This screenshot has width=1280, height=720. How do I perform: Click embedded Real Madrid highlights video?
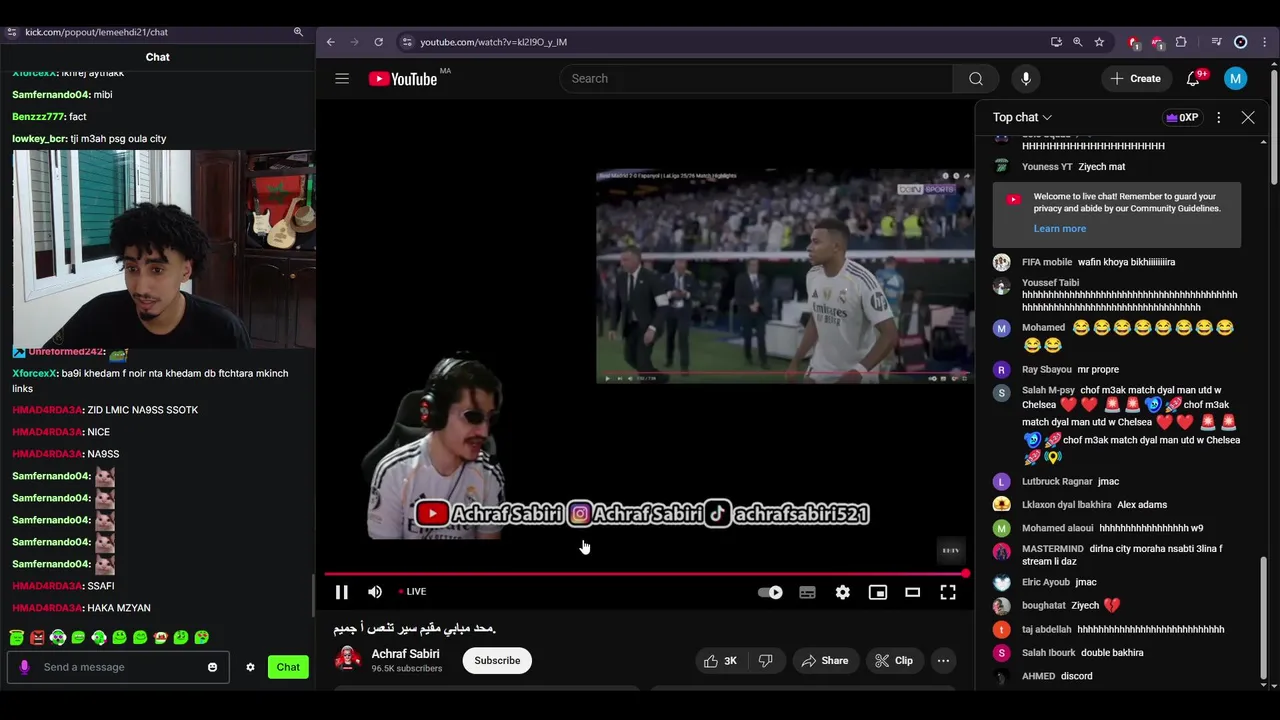pos(785,277)
